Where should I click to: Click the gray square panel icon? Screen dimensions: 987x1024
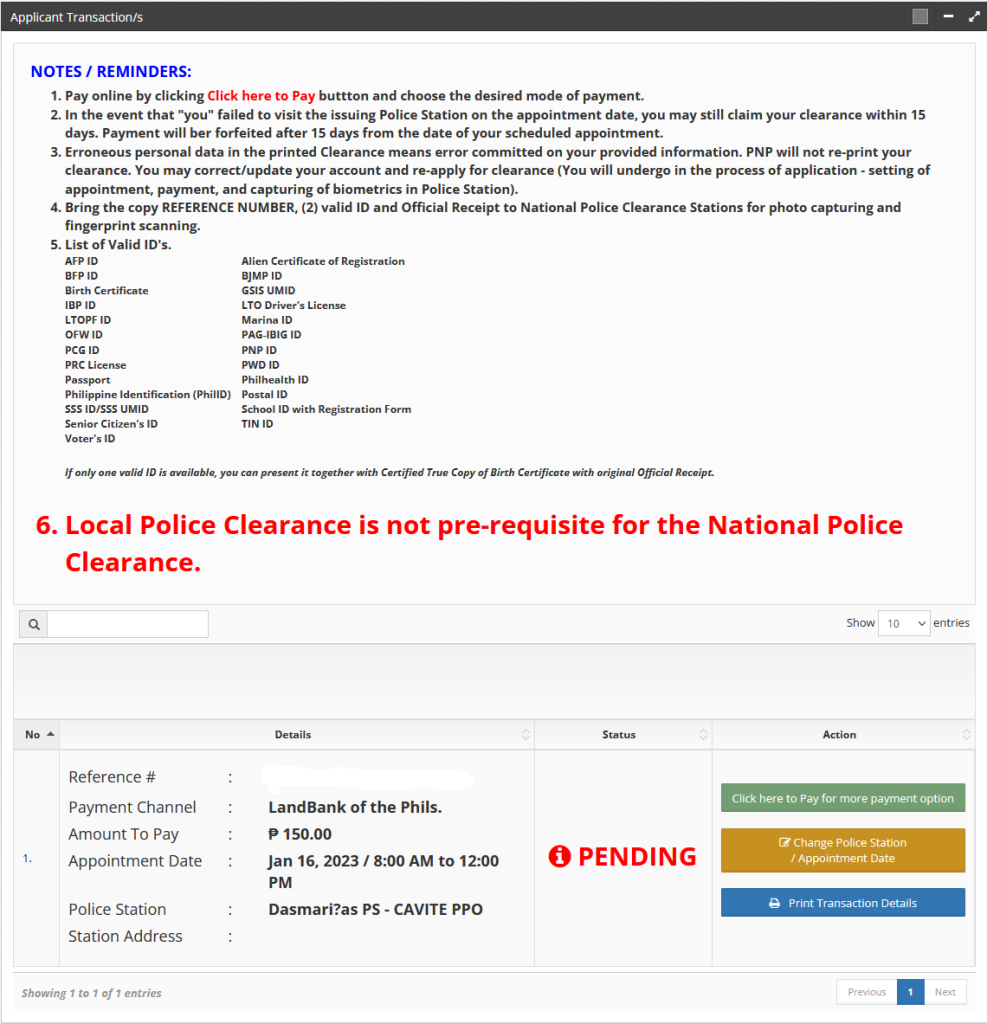[x=920, y=16]
